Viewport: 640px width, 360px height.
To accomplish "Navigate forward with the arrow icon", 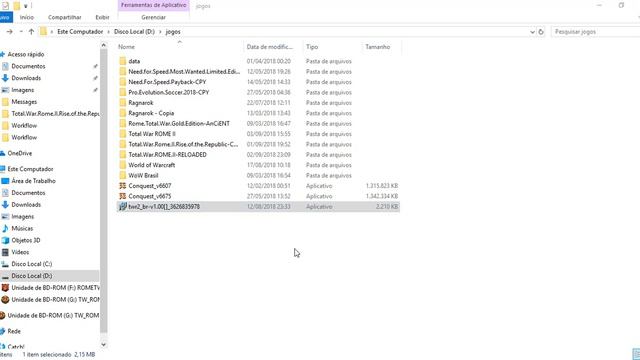I will coord(9,32).
